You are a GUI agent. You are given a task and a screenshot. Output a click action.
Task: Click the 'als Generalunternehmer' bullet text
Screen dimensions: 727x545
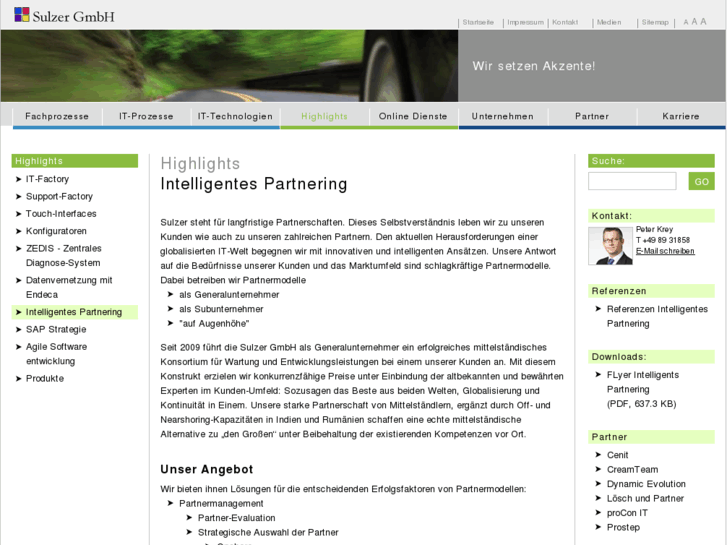[x=229, y=295]
